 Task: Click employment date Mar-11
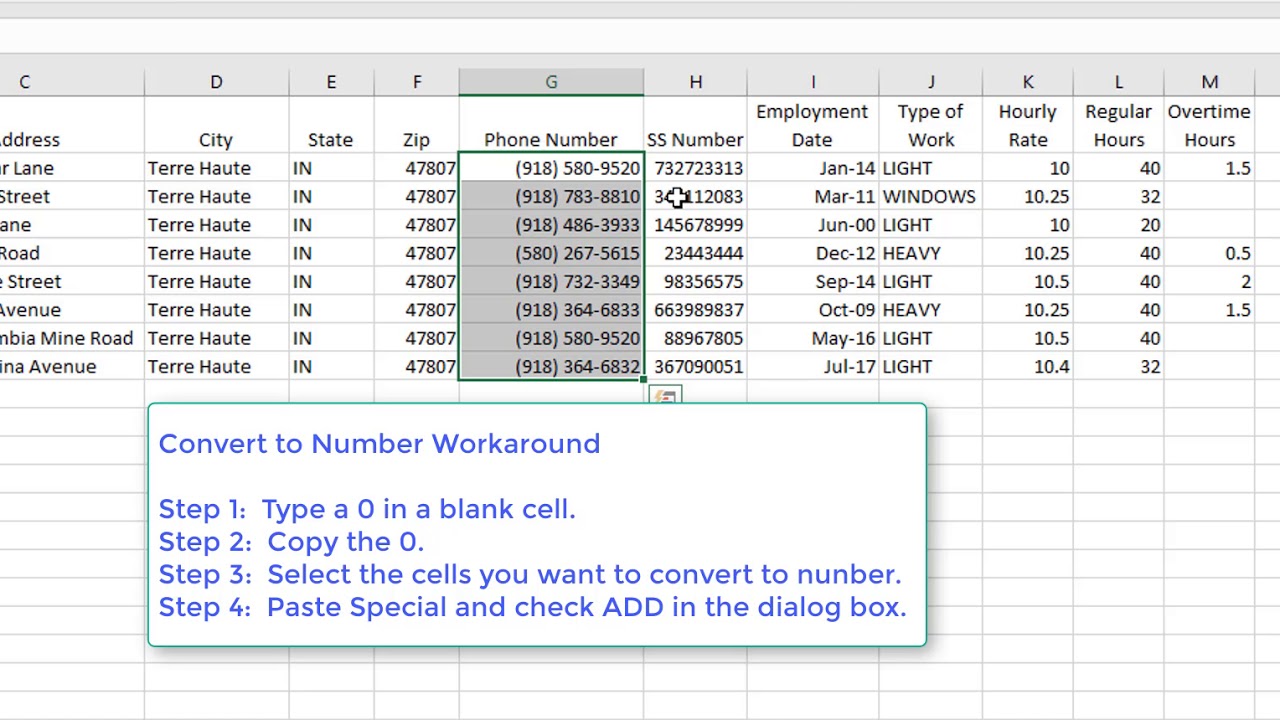[813, 197]
